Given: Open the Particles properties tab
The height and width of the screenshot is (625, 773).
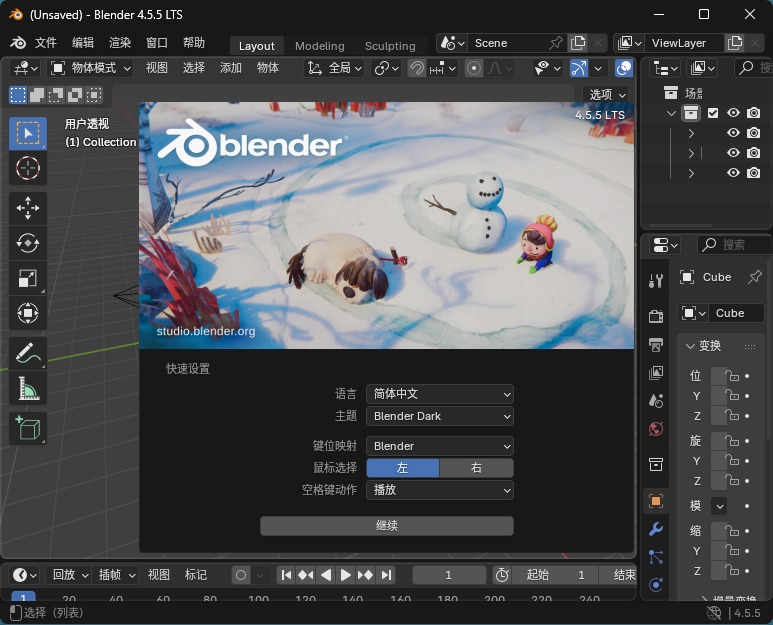Looking at the screenshot, I should [656, 557].
